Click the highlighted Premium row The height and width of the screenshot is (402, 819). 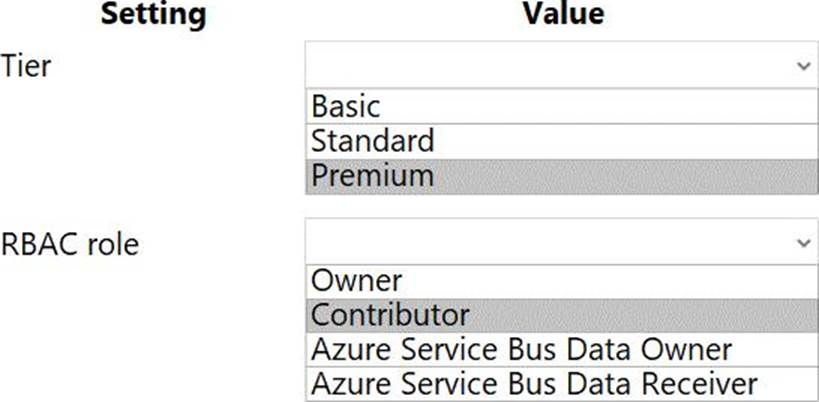pyautogui.click(x=560, y=176)
